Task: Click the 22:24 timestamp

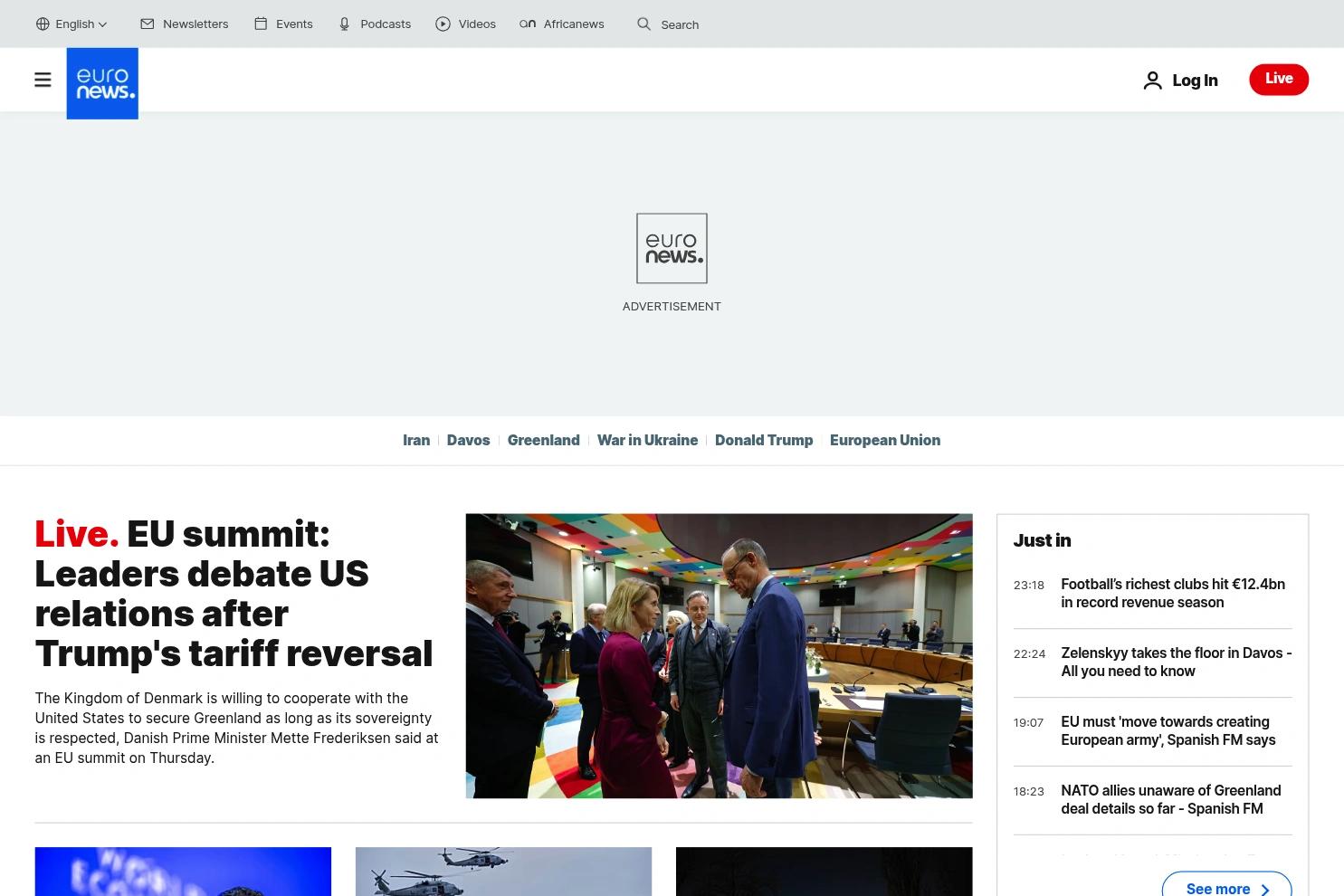Action: 1029,653
